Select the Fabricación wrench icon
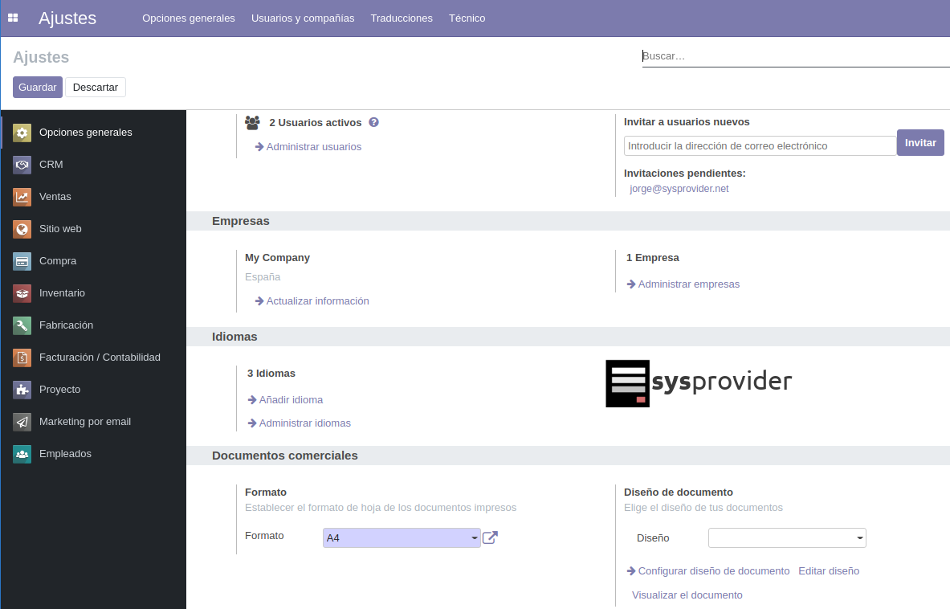 click(x=22, y=325)
